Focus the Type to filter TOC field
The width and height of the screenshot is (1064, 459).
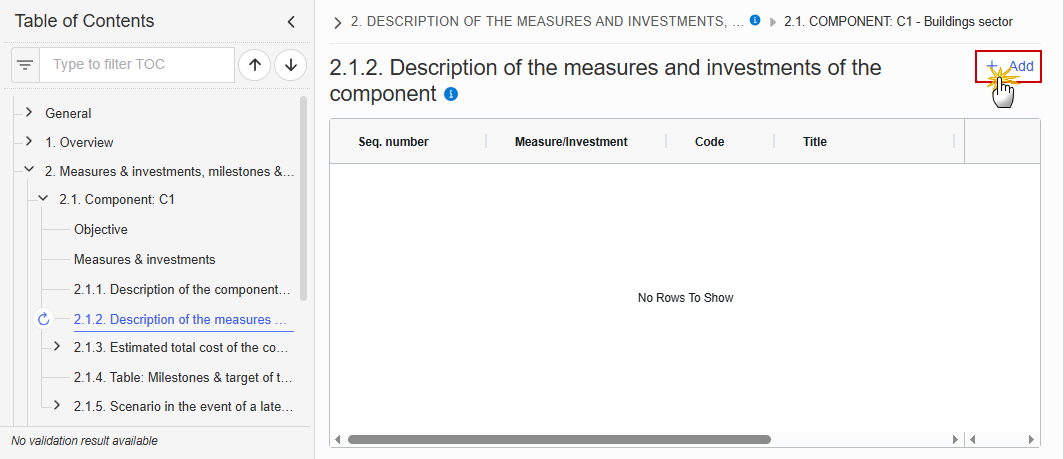(x=137, y=65)
